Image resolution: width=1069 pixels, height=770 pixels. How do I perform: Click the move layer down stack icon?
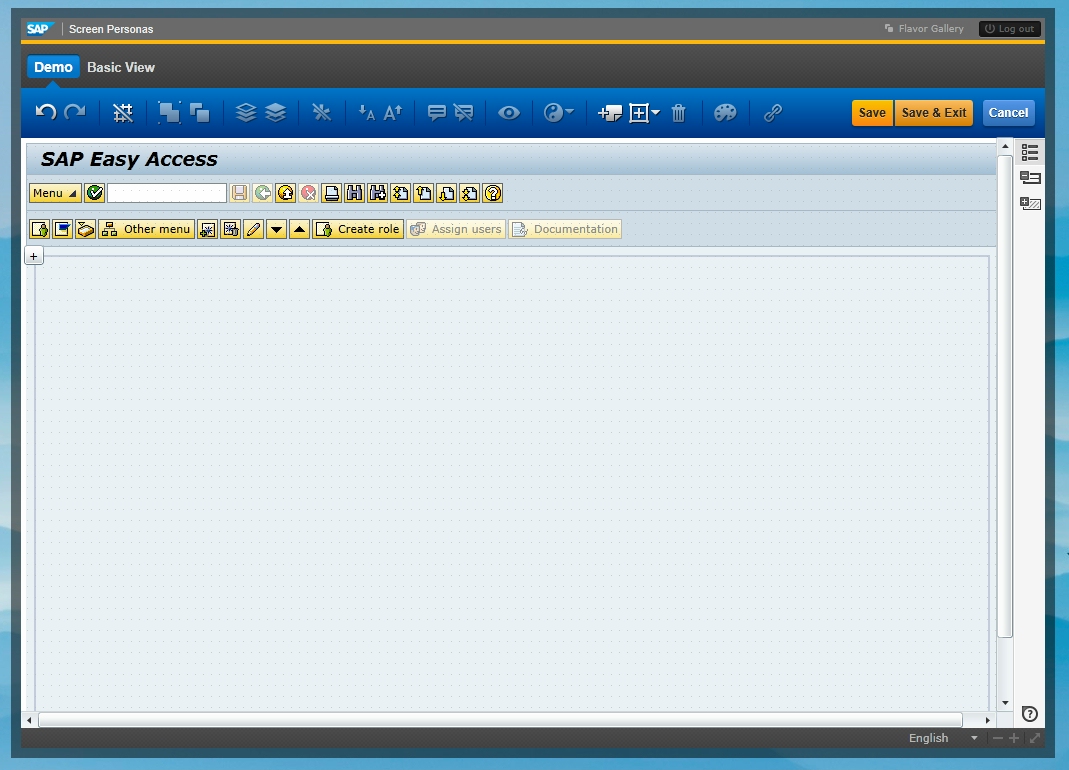click(x=275, y=113)
